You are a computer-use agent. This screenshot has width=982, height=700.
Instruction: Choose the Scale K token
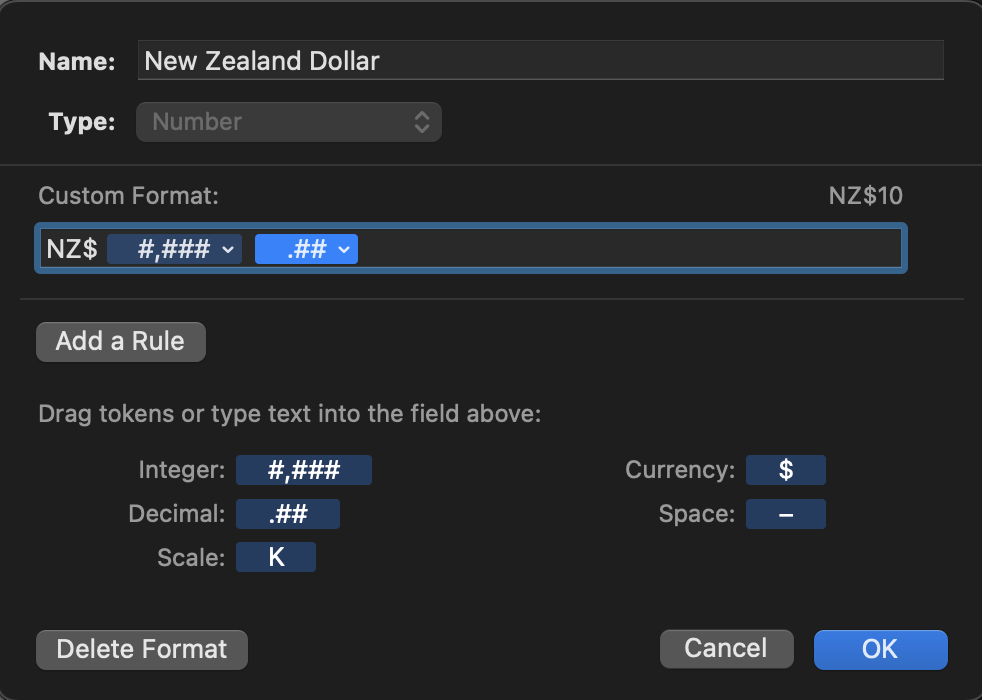tap(276, 557)
